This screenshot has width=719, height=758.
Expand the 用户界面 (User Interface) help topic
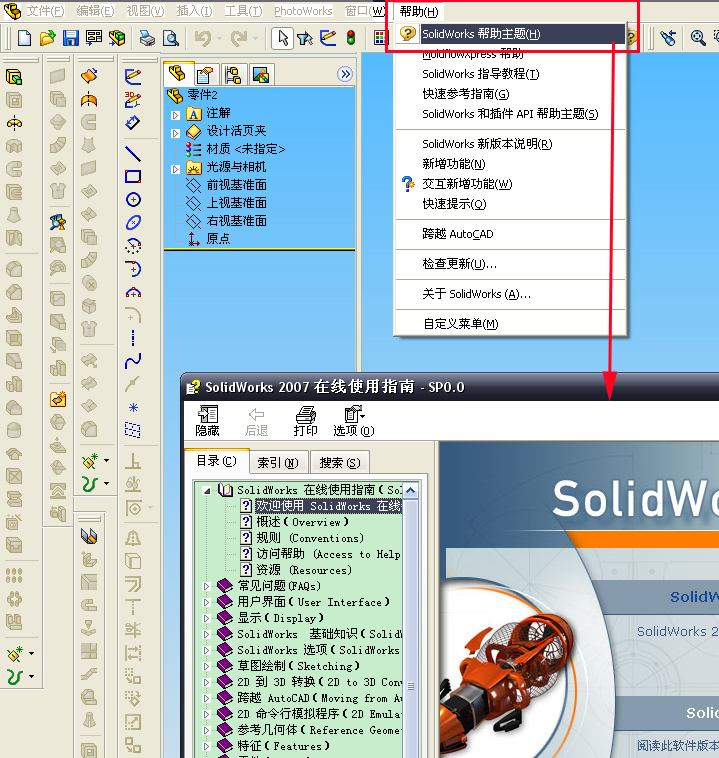pyautogui.click(x=206, y=602)
